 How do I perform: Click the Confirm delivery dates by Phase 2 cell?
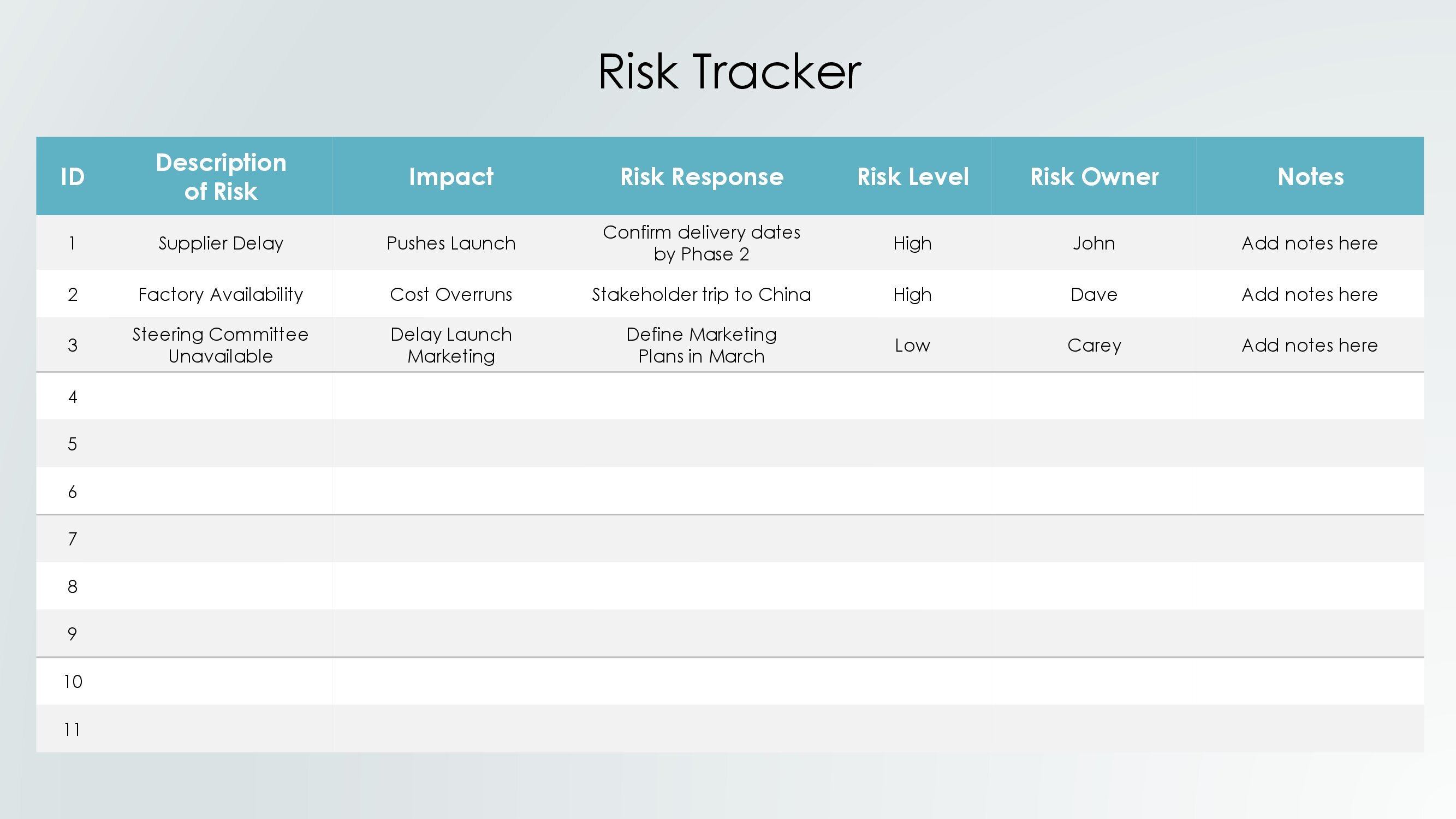coord(702,243)
